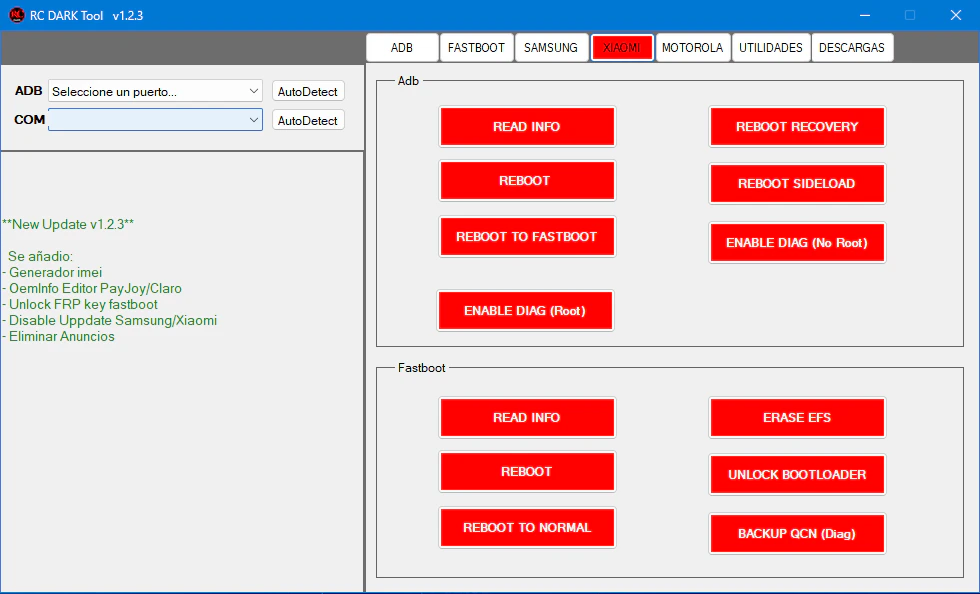The image size is (980, 594).
Task: Click REBOOT SIDELOAD button
Action: (797, 183)
